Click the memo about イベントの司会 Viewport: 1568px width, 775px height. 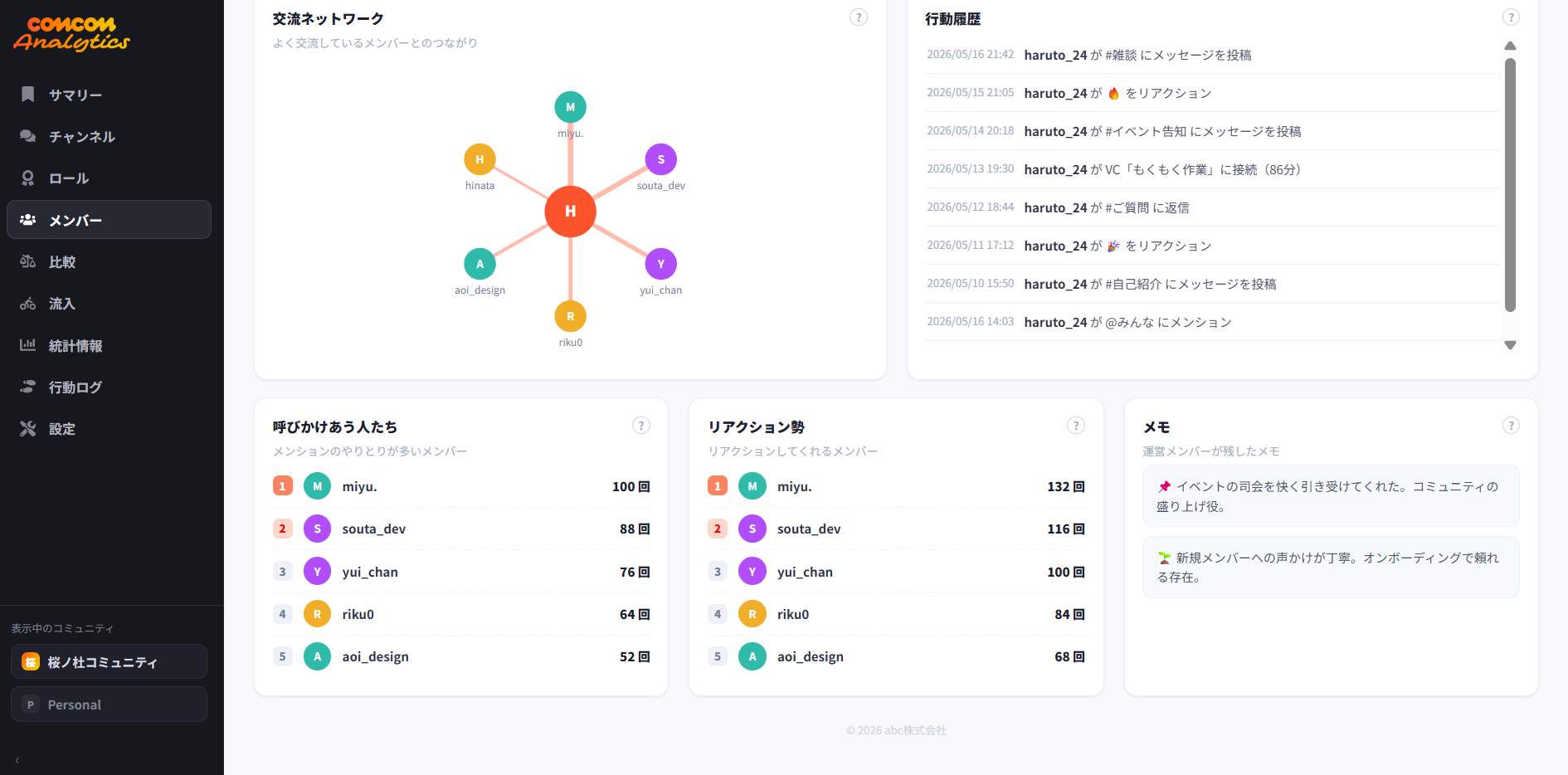tap(1331, 496)
